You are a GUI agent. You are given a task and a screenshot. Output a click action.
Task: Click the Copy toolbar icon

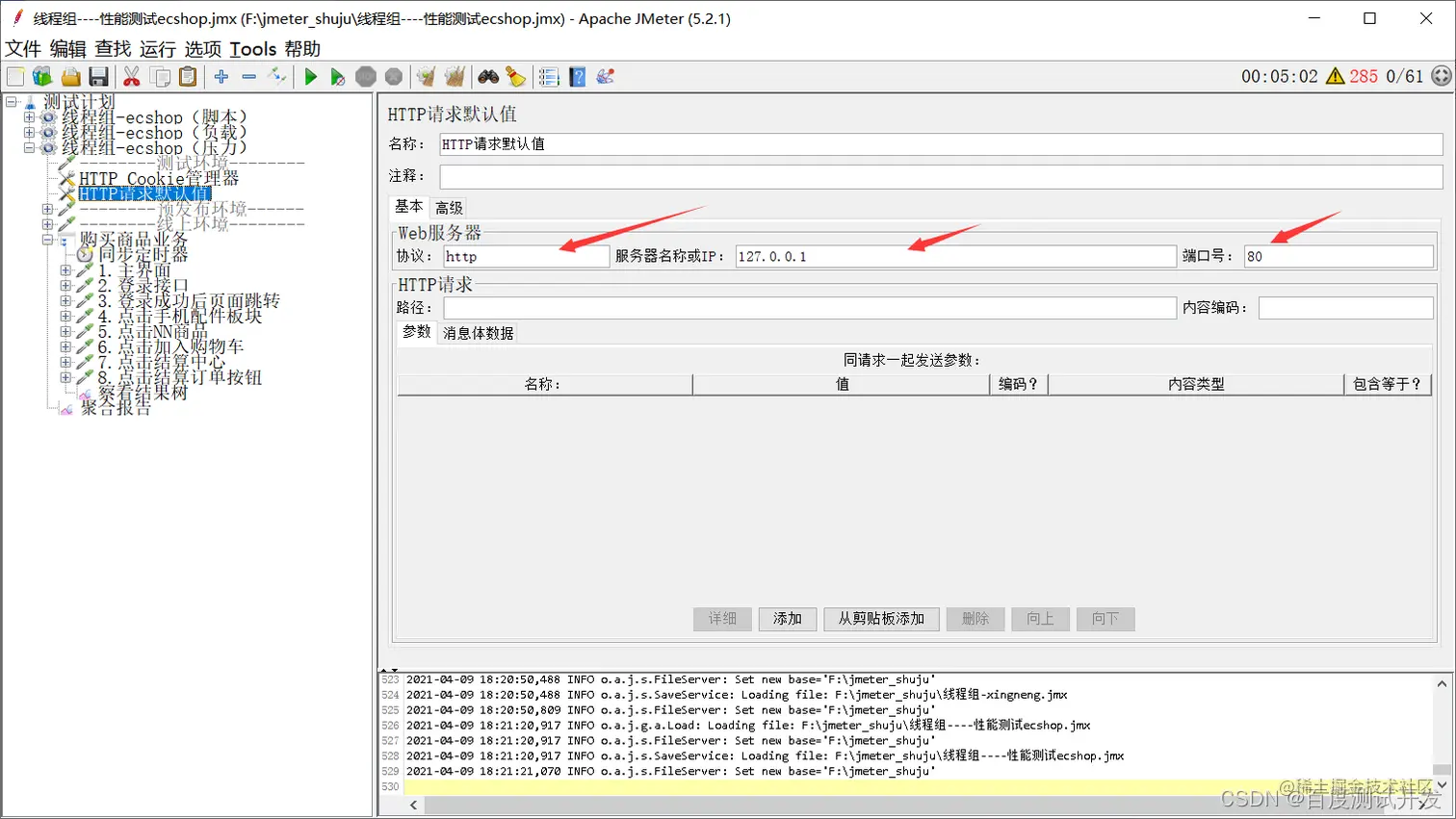pos(161,77)
